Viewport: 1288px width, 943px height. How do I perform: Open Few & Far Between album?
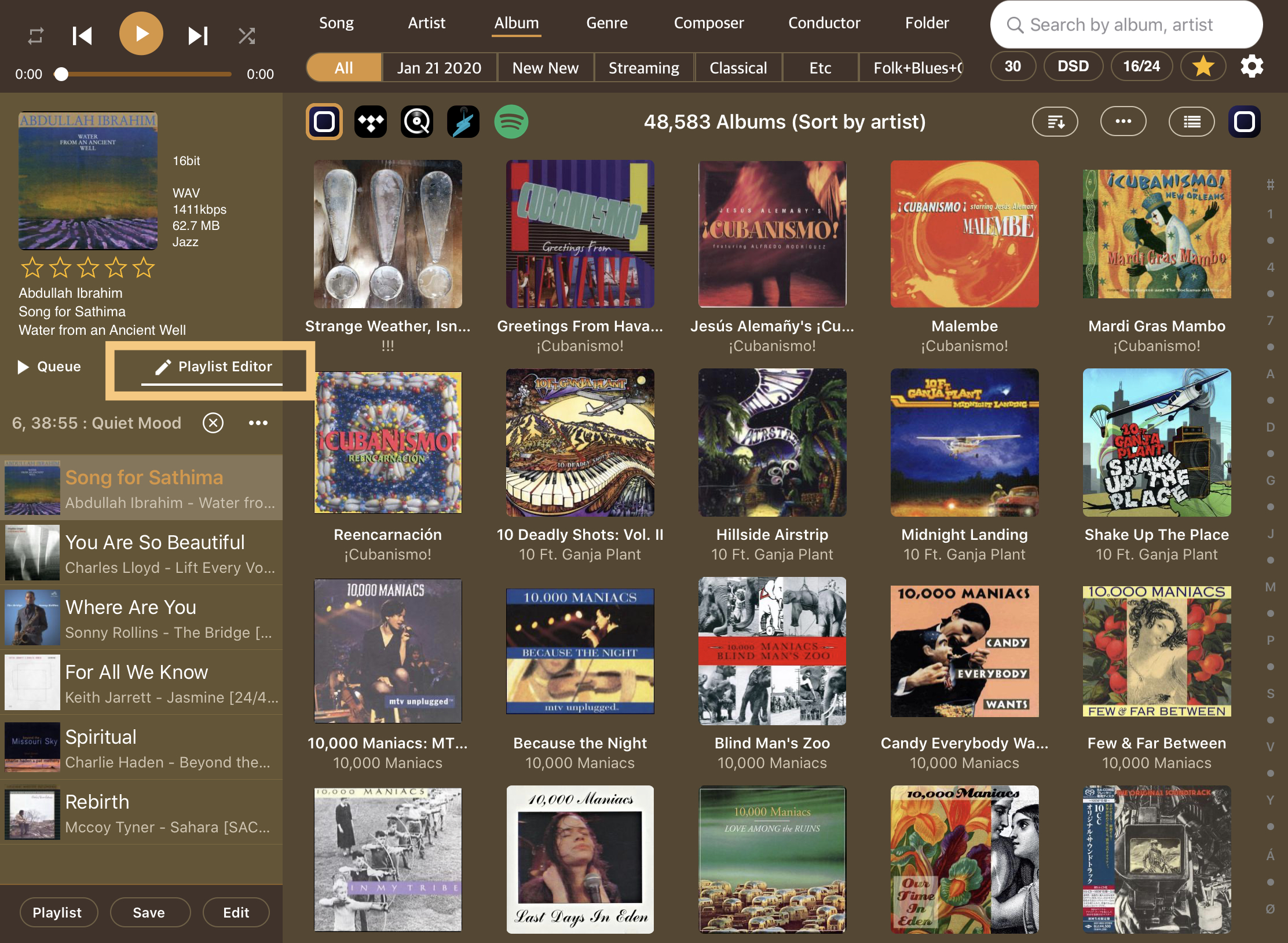coord(1157,651)
